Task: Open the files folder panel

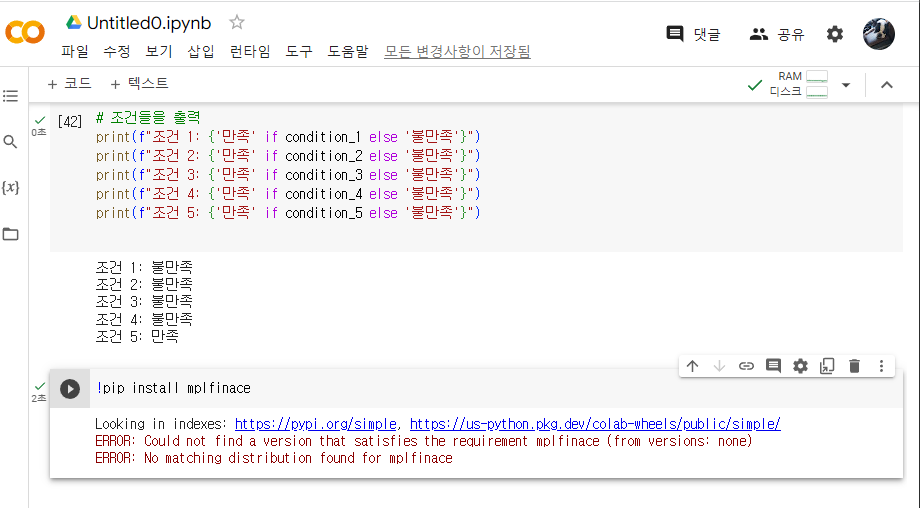Action: tap(11, 234)
